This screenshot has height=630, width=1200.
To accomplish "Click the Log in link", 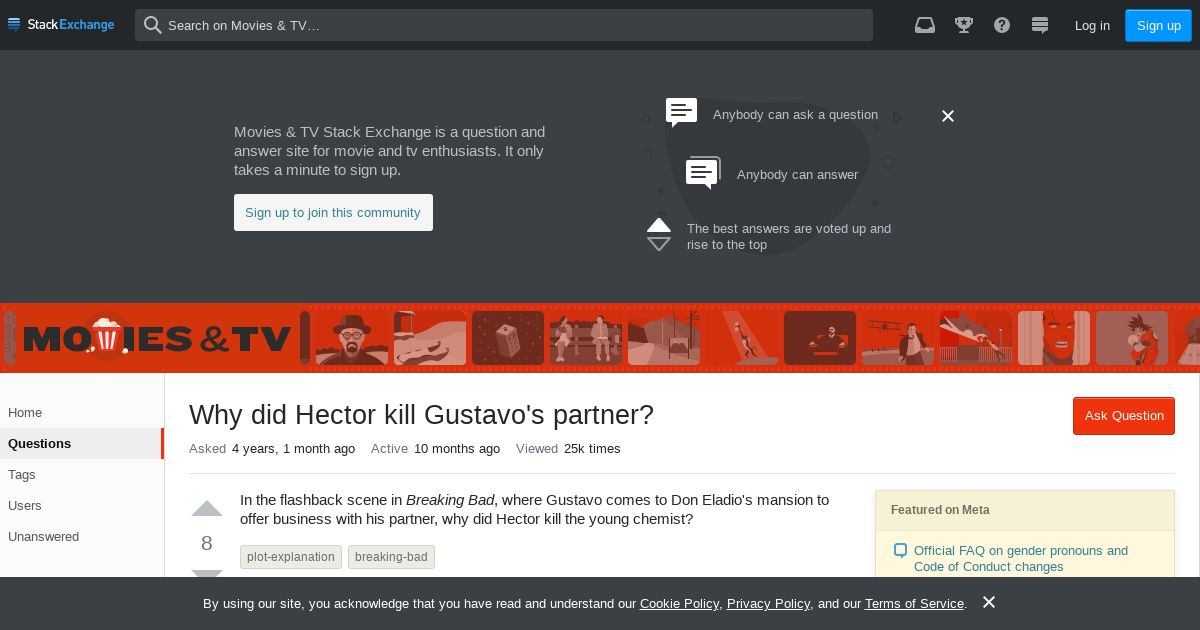I will click(1092, 25).
